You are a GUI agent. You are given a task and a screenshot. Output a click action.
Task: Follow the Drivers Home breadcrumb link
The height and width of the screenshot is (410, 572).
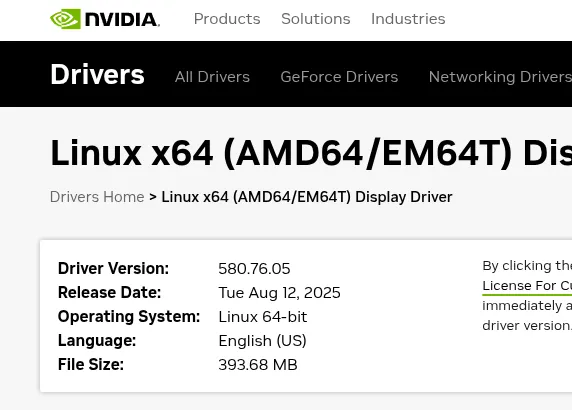pyautogui.click(x=97, y=197)
